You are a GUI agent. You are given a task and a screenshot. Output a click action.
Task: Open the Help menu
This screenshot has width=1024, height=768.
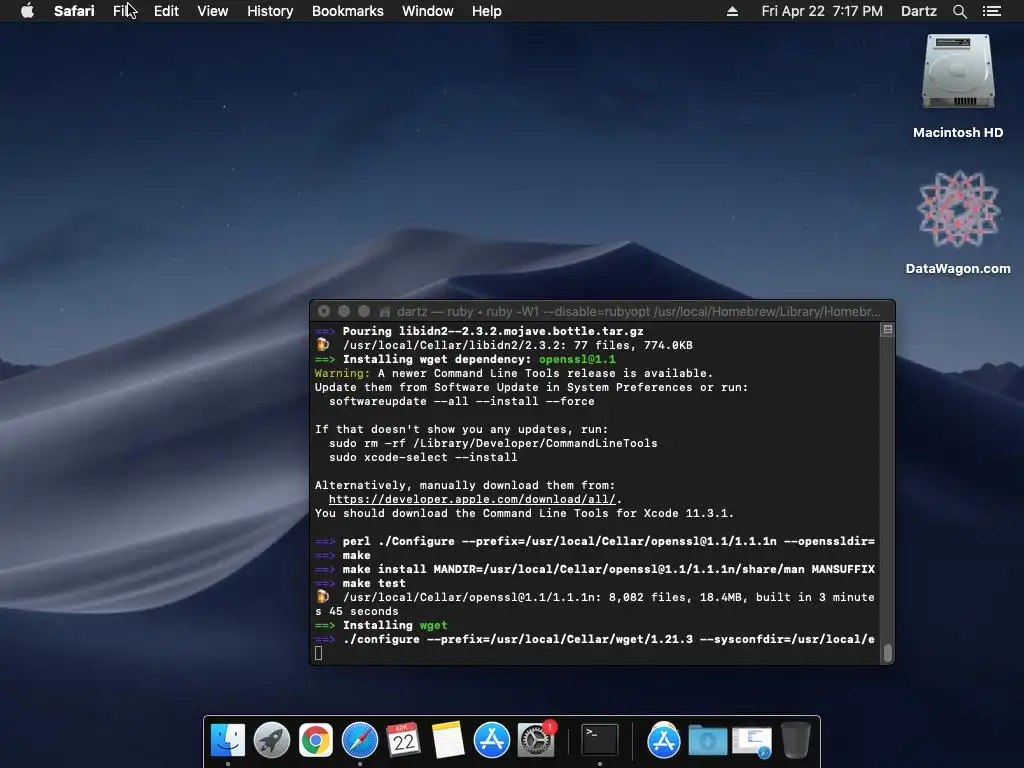pos(487,11)
